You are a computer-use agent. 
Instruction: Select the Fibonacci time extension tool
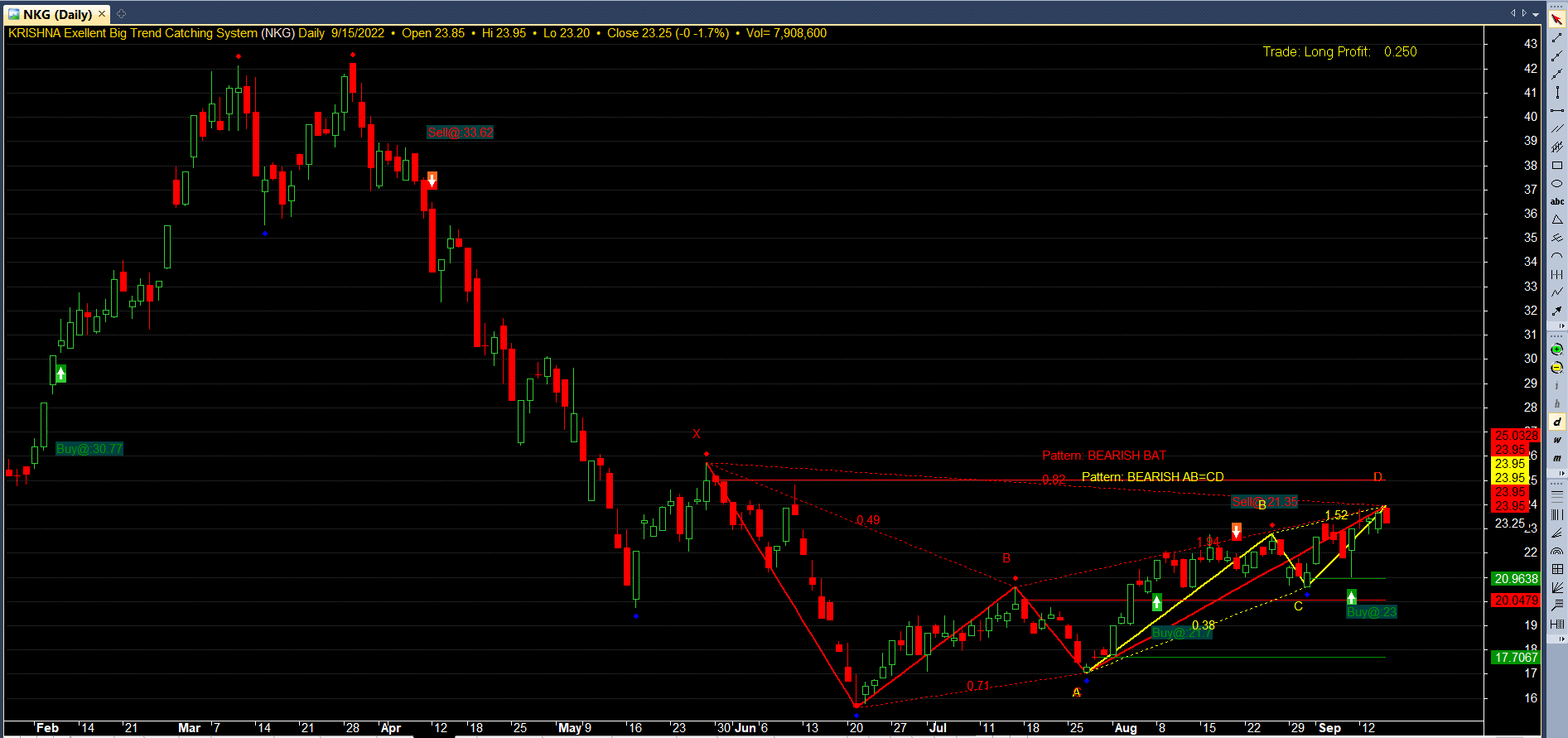1557,624
